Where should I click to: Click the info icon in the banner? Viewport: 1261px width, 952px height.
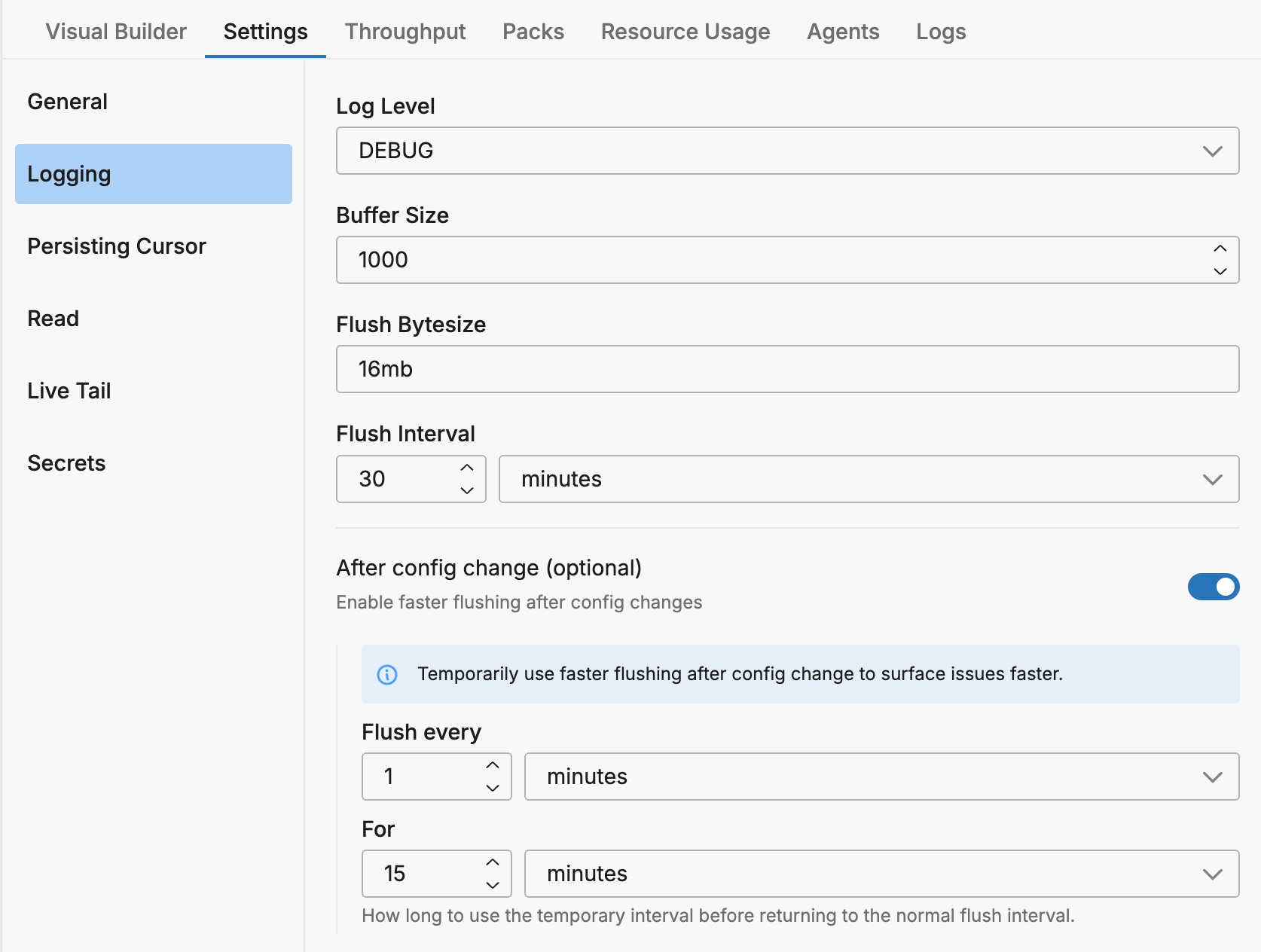pyautogui.click(x=387, y=674)
